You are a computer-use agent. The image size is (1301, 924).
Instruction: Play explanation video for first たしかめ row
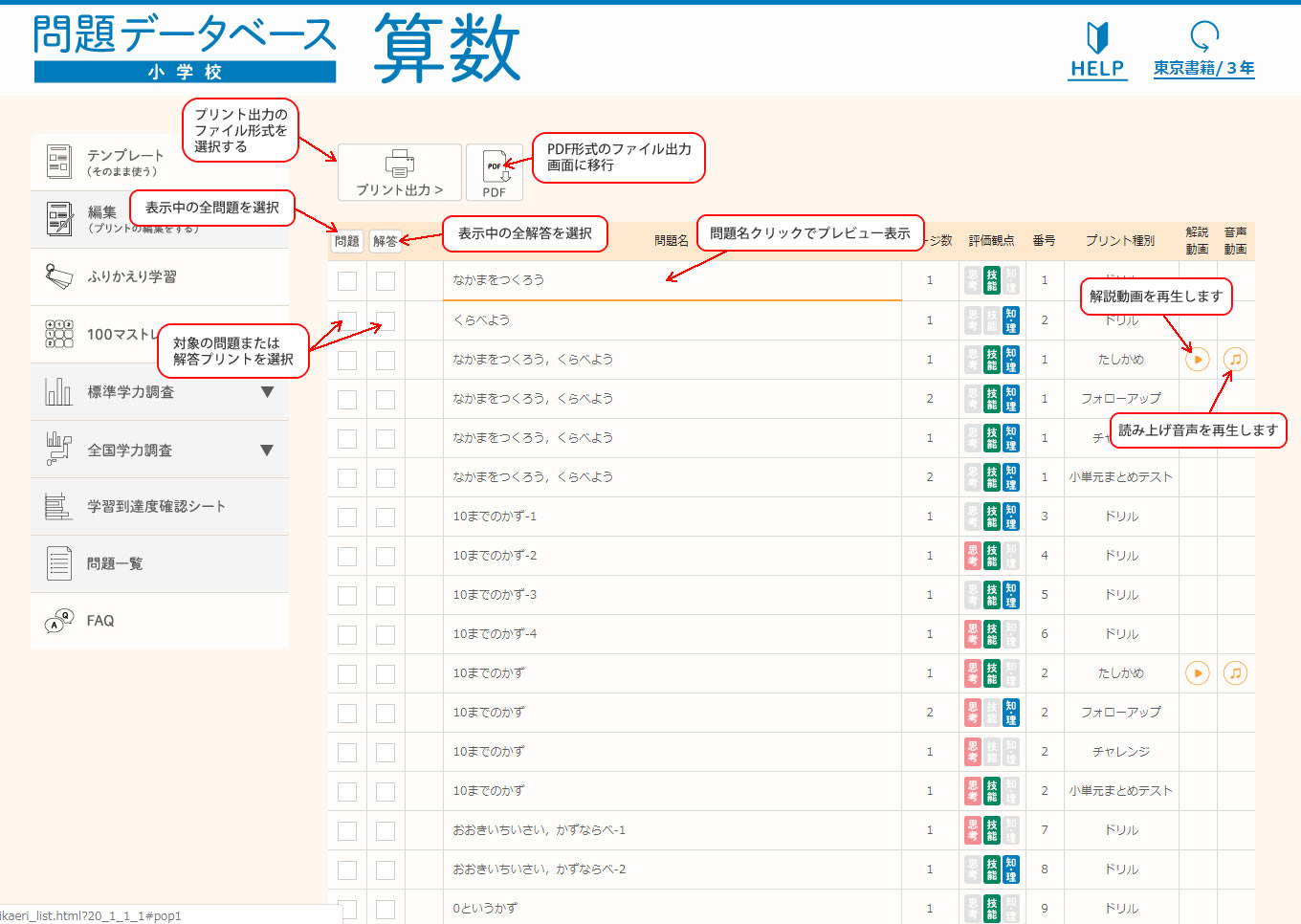1197,360
